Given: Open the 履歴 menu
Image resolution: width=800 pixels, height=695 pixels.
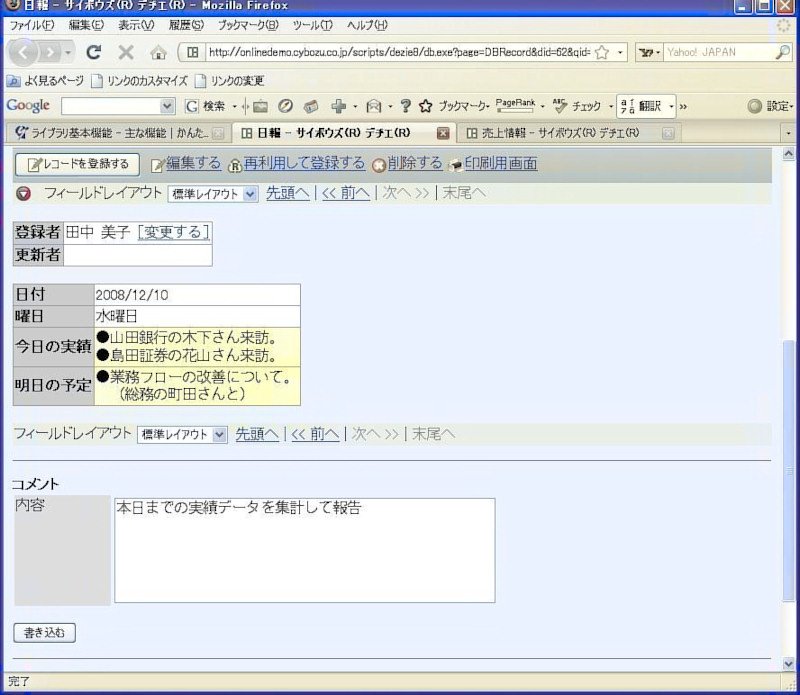Looking at the screenshot, I should 186,25.
